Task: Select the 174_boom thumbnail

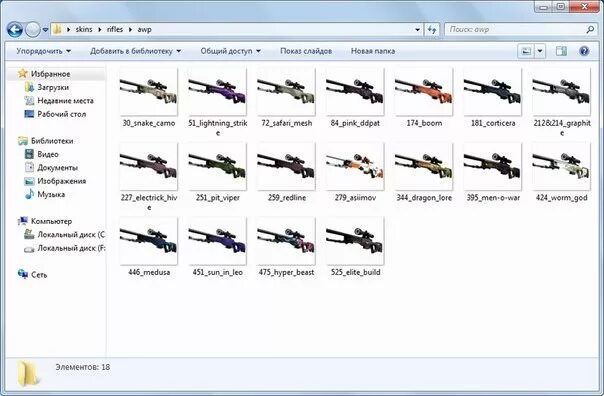Action: coord(424,92)
